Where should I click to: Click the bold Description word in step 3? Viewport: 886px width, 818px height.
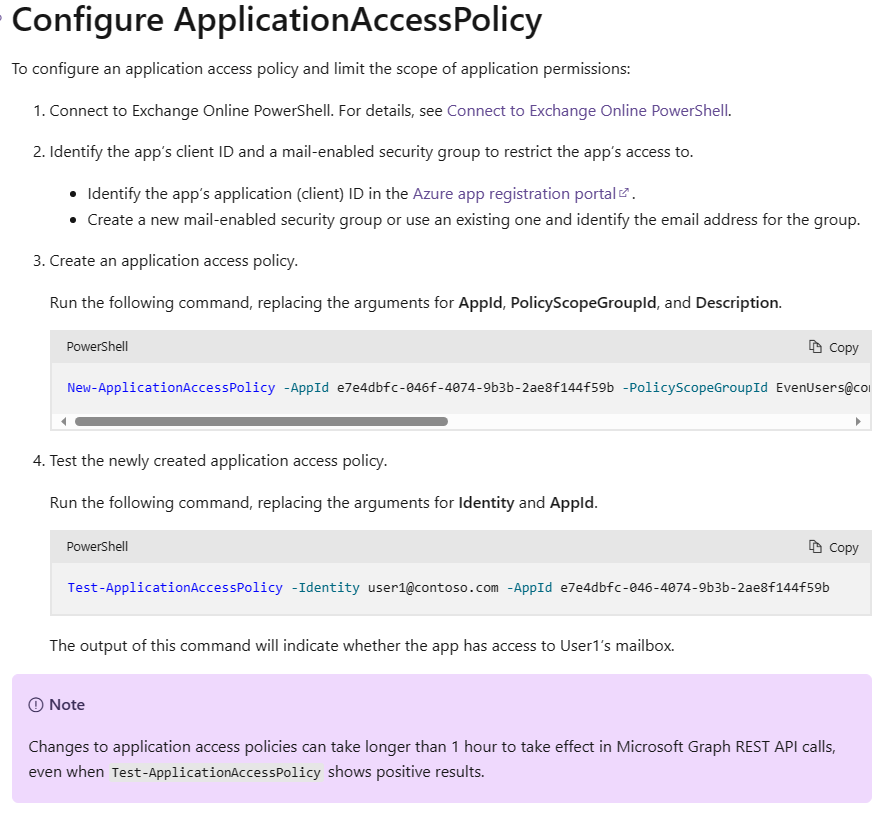click(737, 303)
